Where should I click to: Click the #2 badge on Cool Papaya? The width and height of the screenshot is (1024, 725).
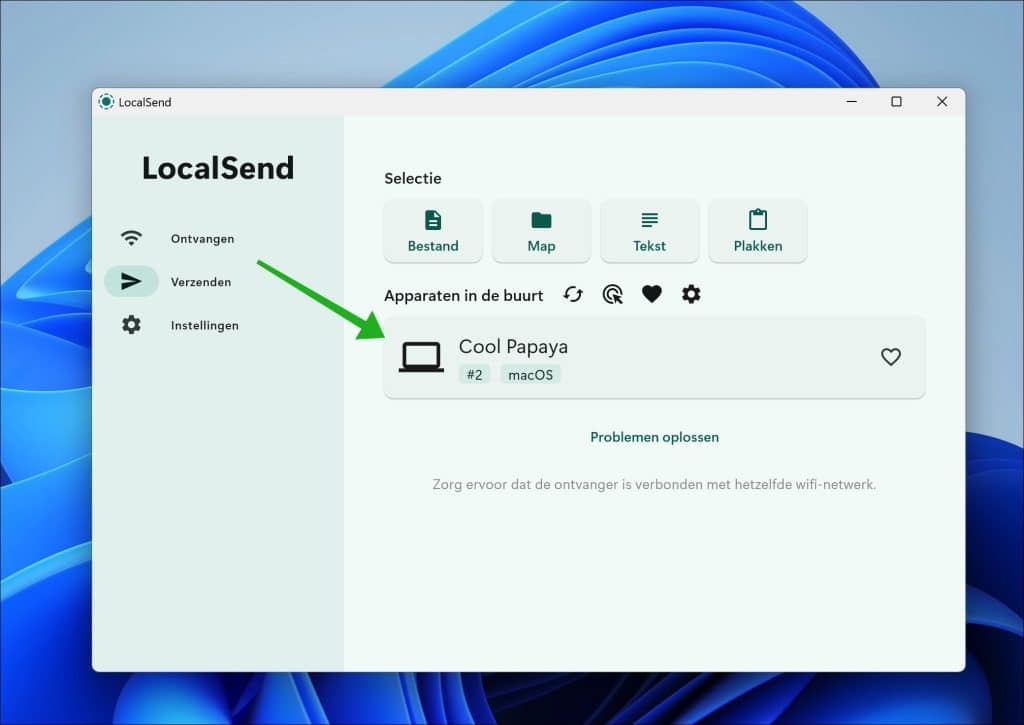475,375
